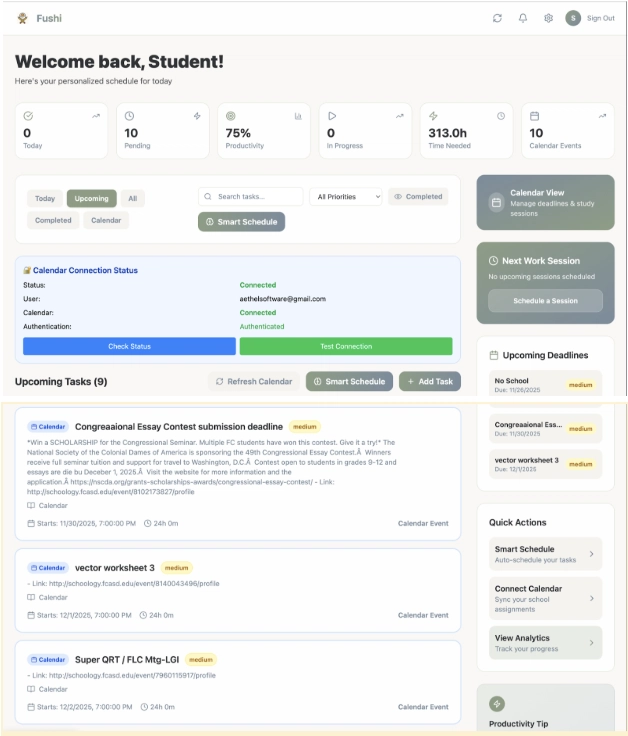Click the Add Task button
The width and height of the screenshot is (628, 736).
(430, 381)
